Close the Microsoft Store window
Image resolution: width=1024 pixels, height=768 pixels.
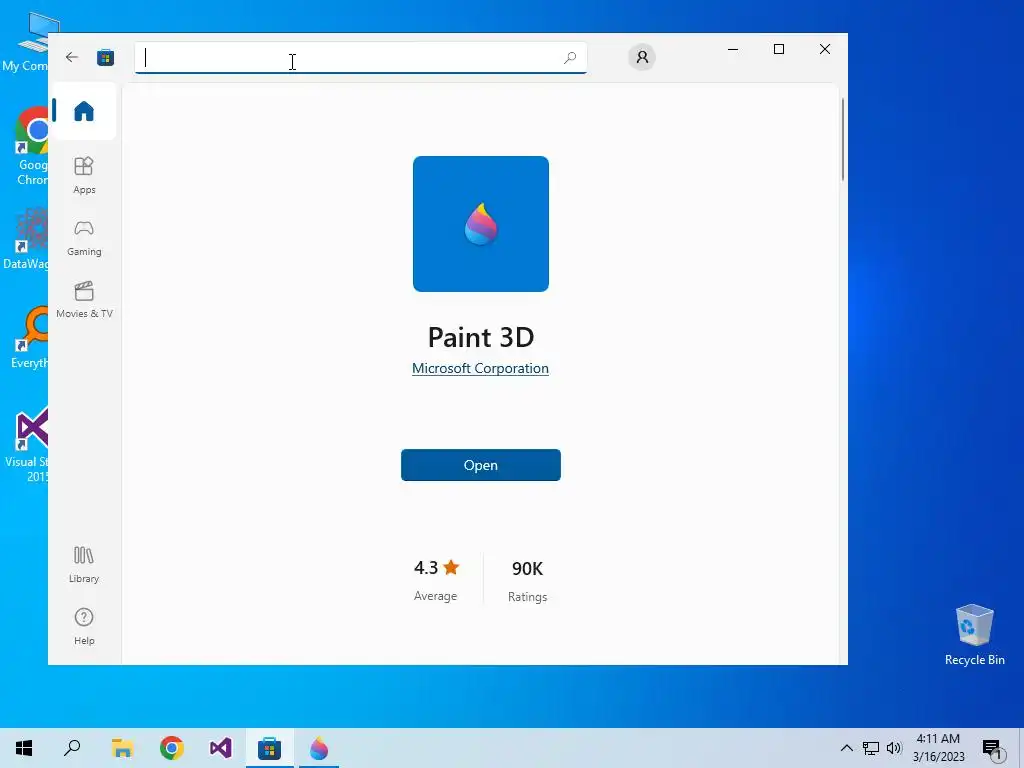click(824, 49)
